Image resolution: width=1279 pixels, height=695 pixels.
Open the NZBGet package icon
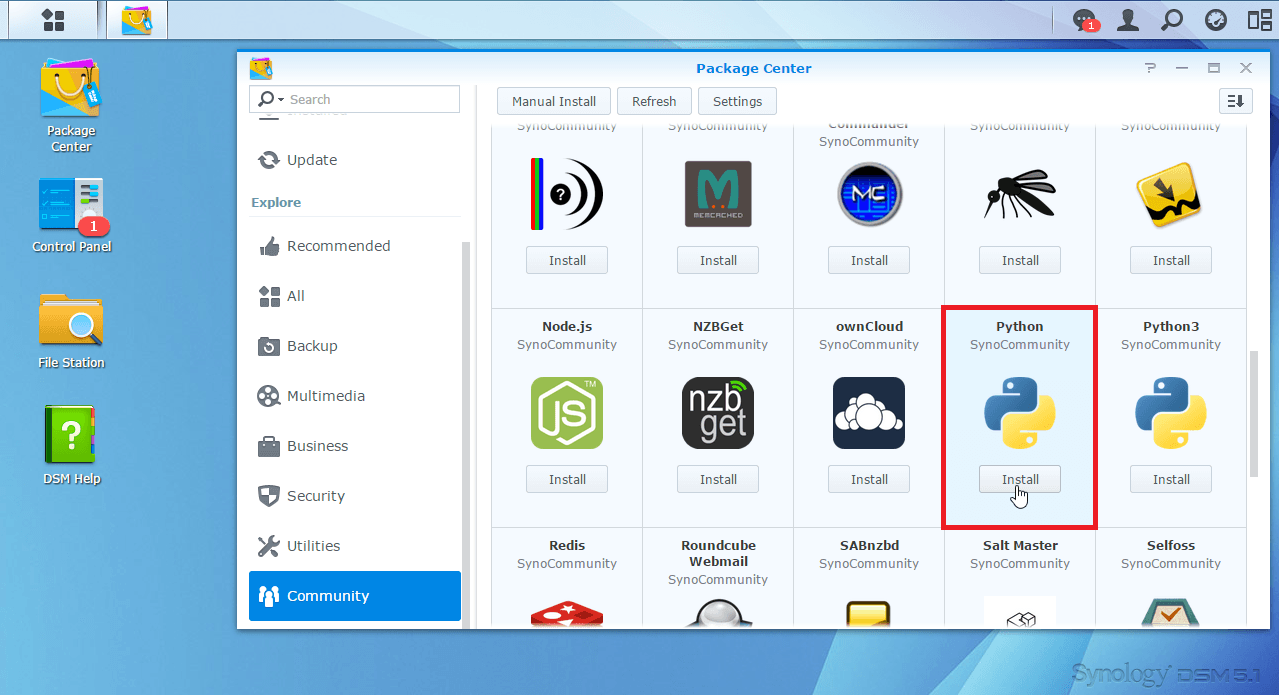tap(718, 413)
